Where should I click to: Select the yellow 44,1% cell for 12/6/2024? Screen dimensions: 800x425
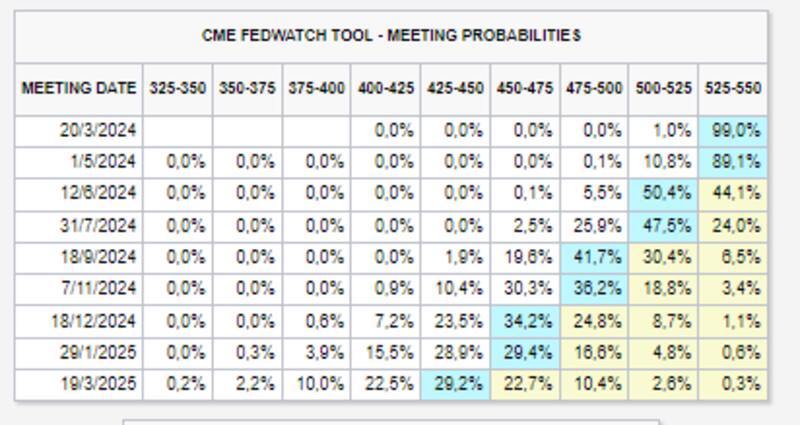pyautogui.click(x=733, y=193)
